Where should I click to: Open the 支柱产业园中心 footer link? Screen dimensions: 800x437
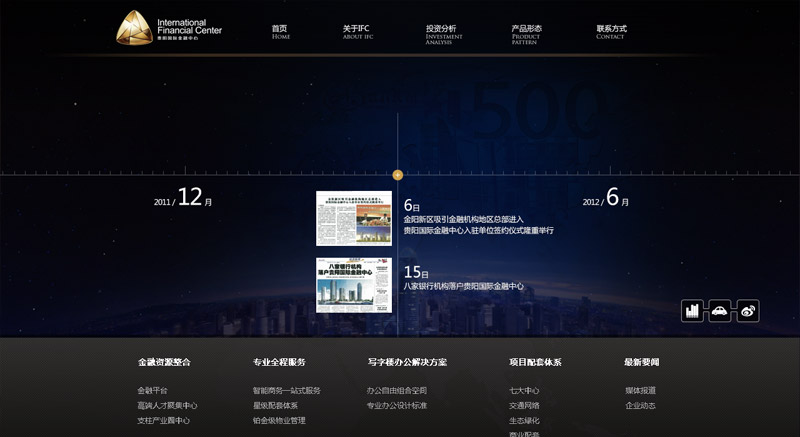point(163,421)
